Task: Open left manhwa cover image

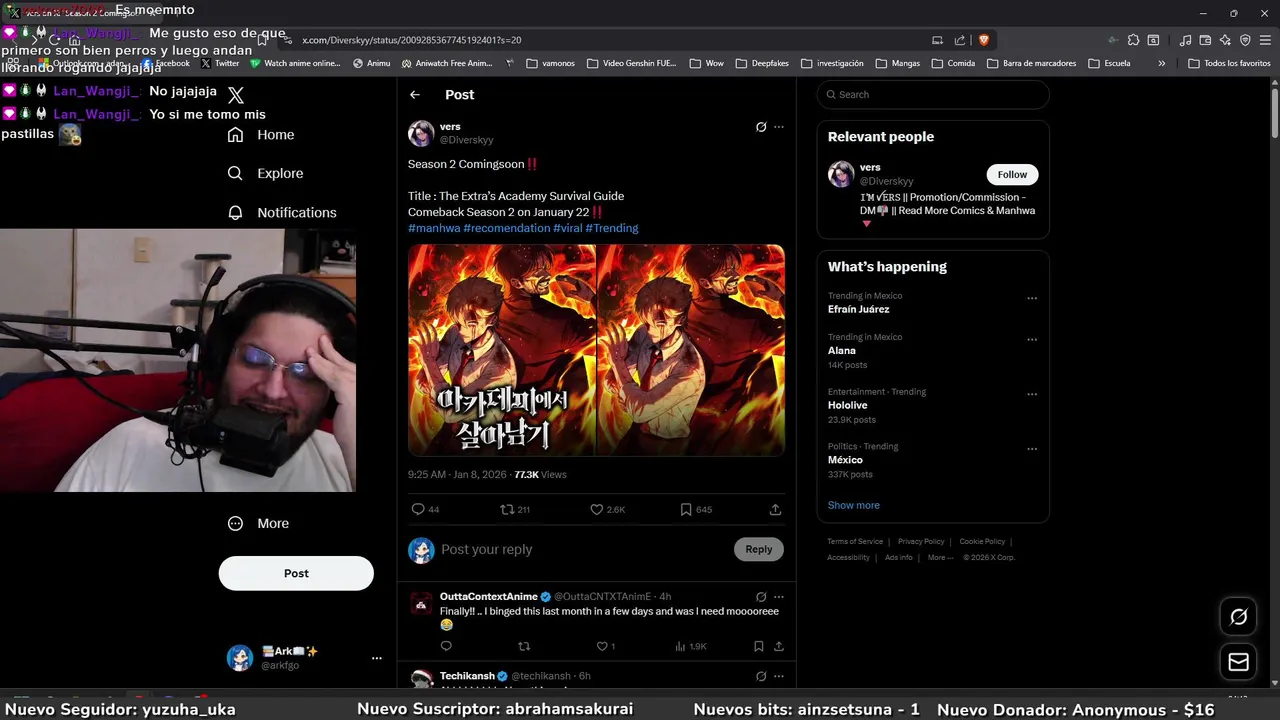Action: point(501,350)
